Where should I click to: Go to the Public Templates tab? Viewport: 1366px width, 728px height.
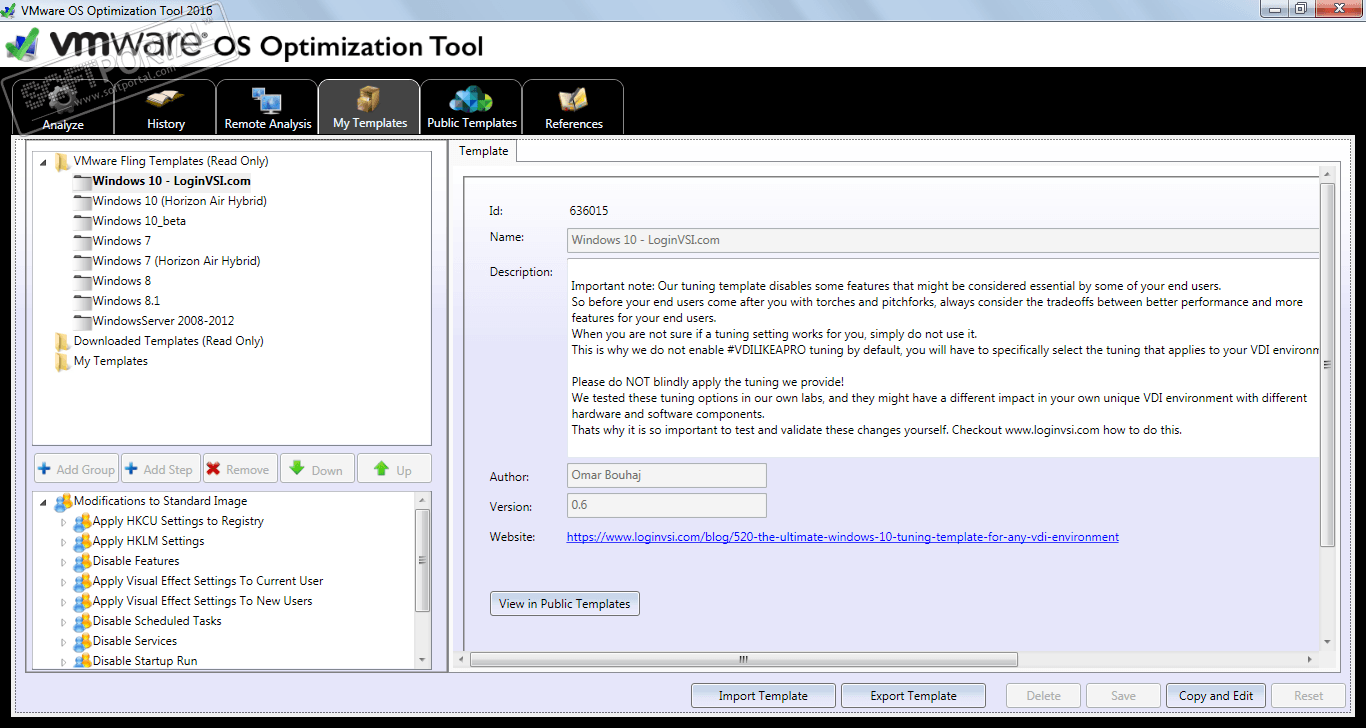(471, 107)
